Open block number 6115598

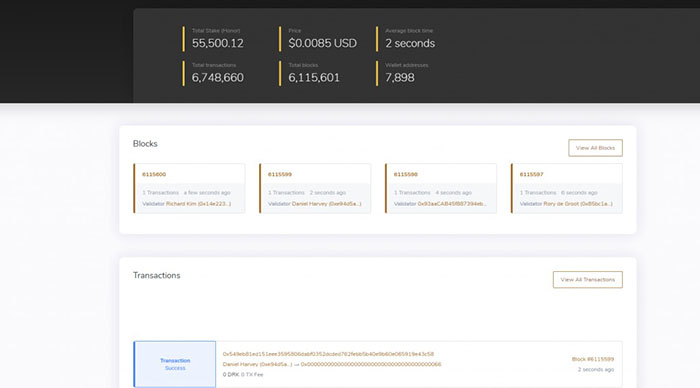pos(406,175)
